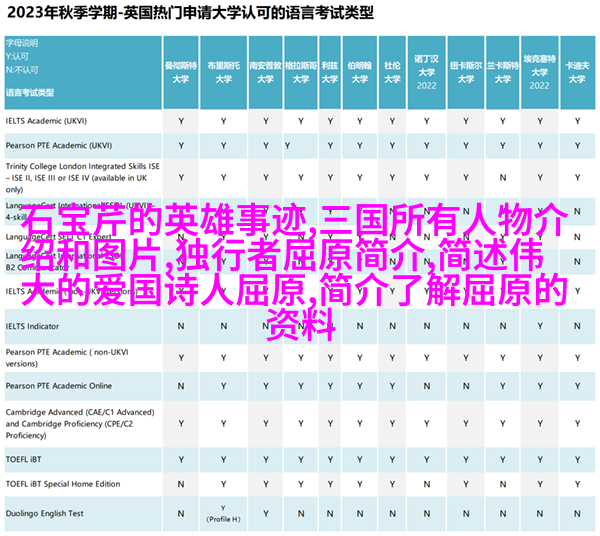Click the 诺丁汉大学 2022 column header
Screen dimensions: 600x536
[x=426, y=72]
